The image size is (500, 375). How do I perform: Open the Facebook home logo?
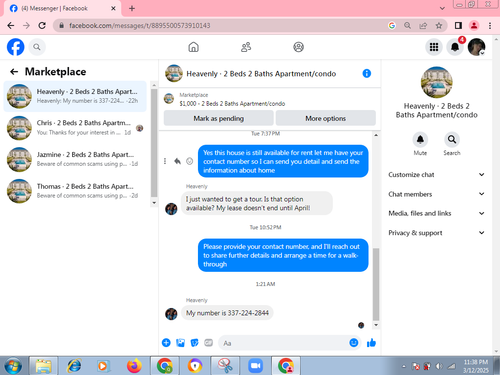[x=16, y=47]
